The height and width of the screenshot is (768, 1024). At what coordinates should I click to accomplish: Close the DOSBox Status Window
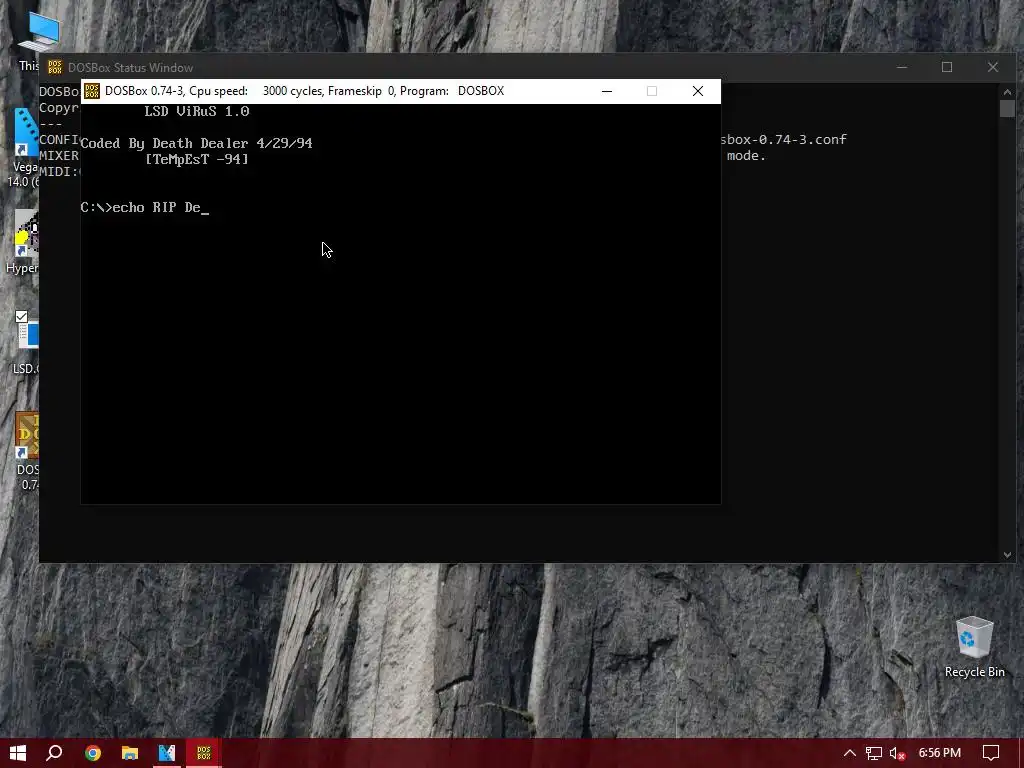993,67
